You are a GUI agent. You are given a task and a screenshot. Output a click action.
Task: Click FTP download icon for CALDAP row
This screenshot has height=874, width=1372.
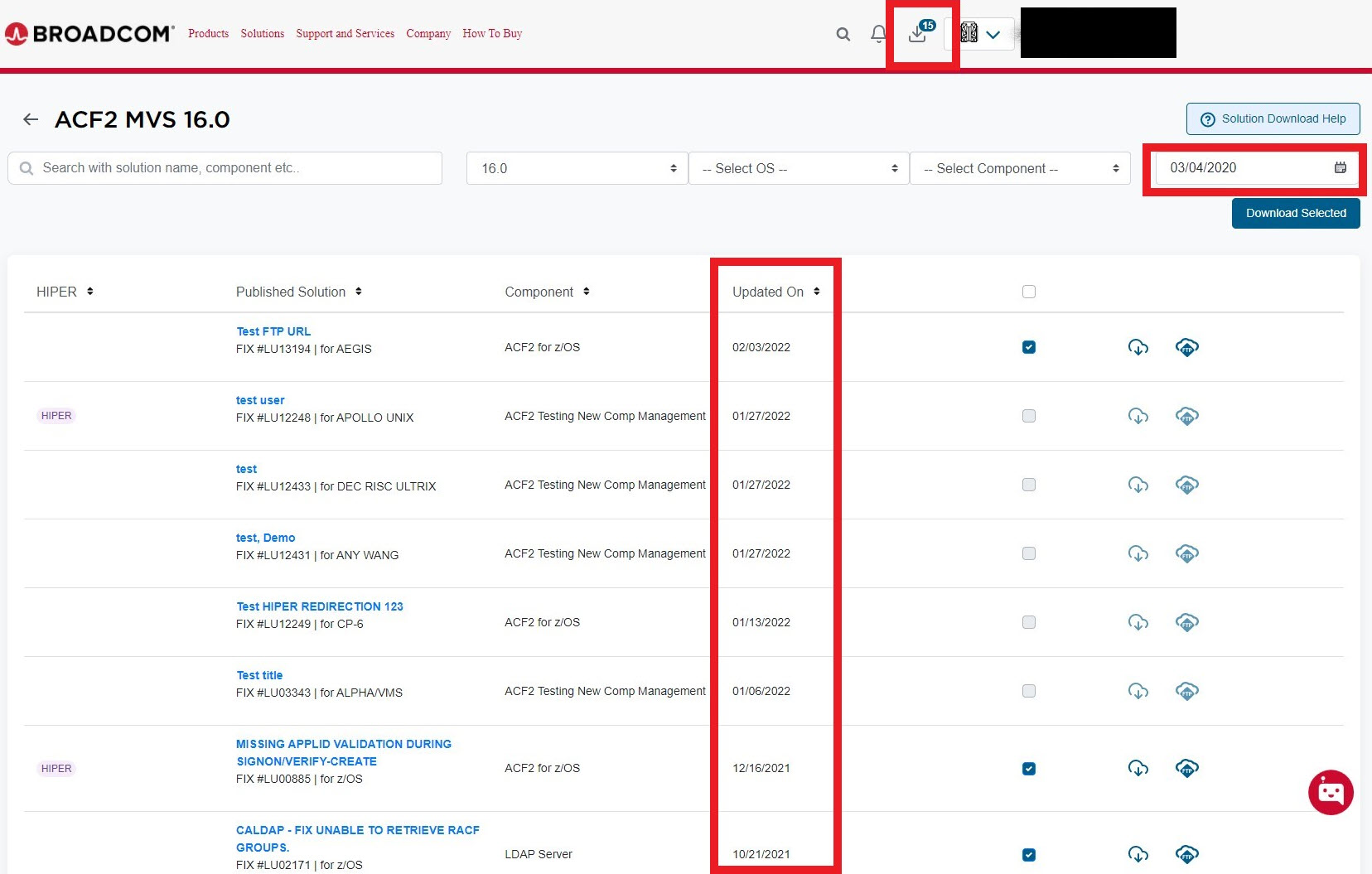click(1187, 854)
